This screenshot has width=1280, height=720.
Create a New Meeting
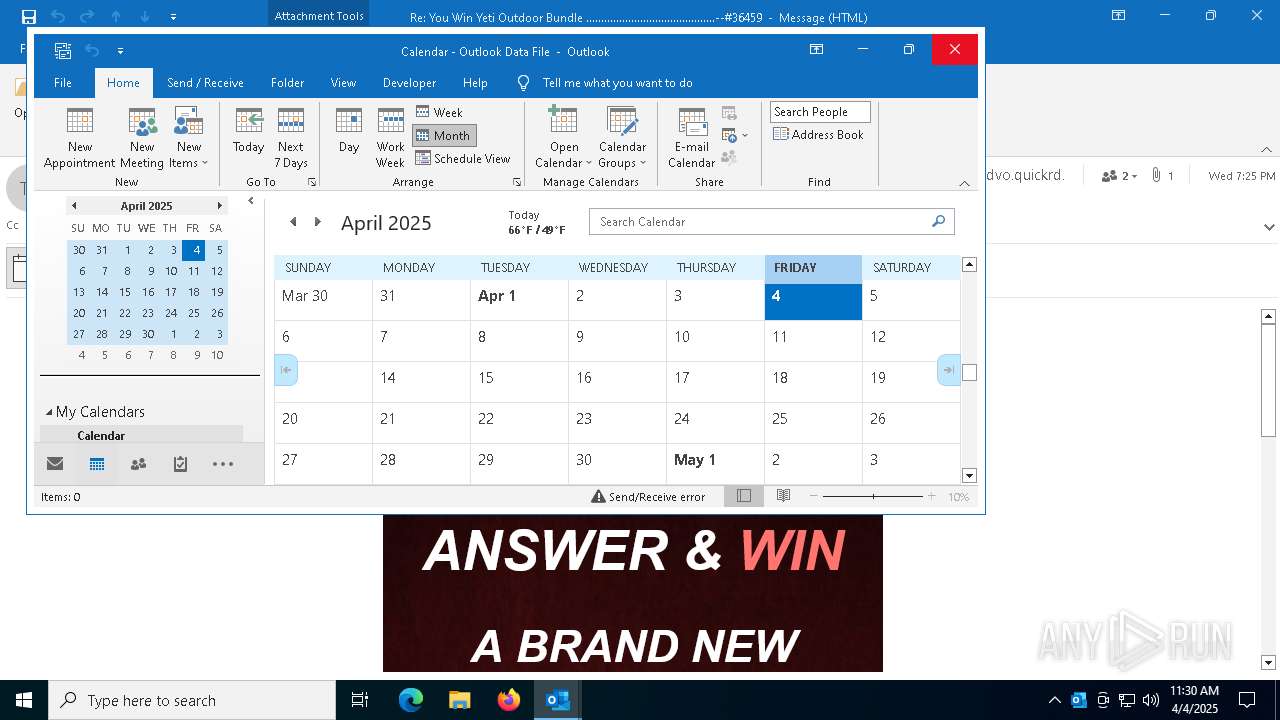[142, 137]
